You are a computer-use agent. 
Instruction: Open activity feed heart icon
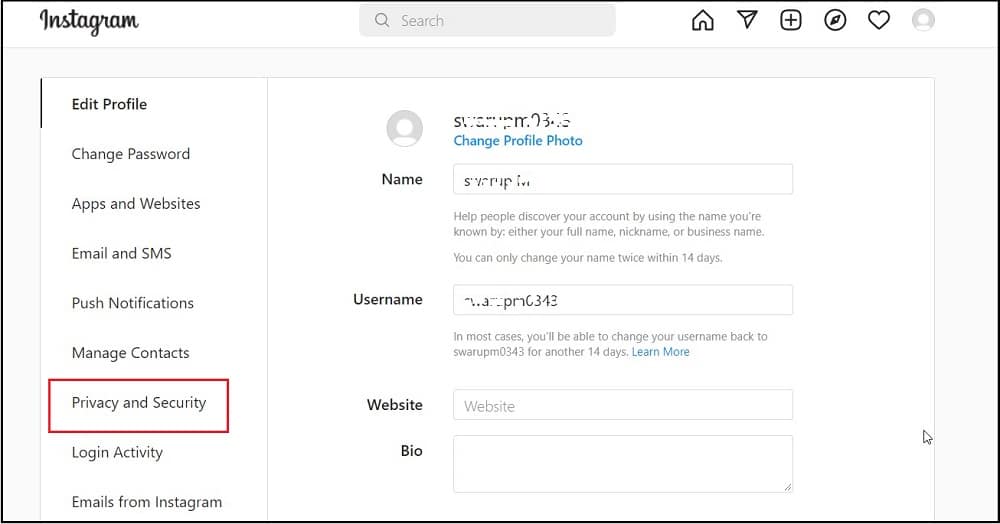(879, 20)
